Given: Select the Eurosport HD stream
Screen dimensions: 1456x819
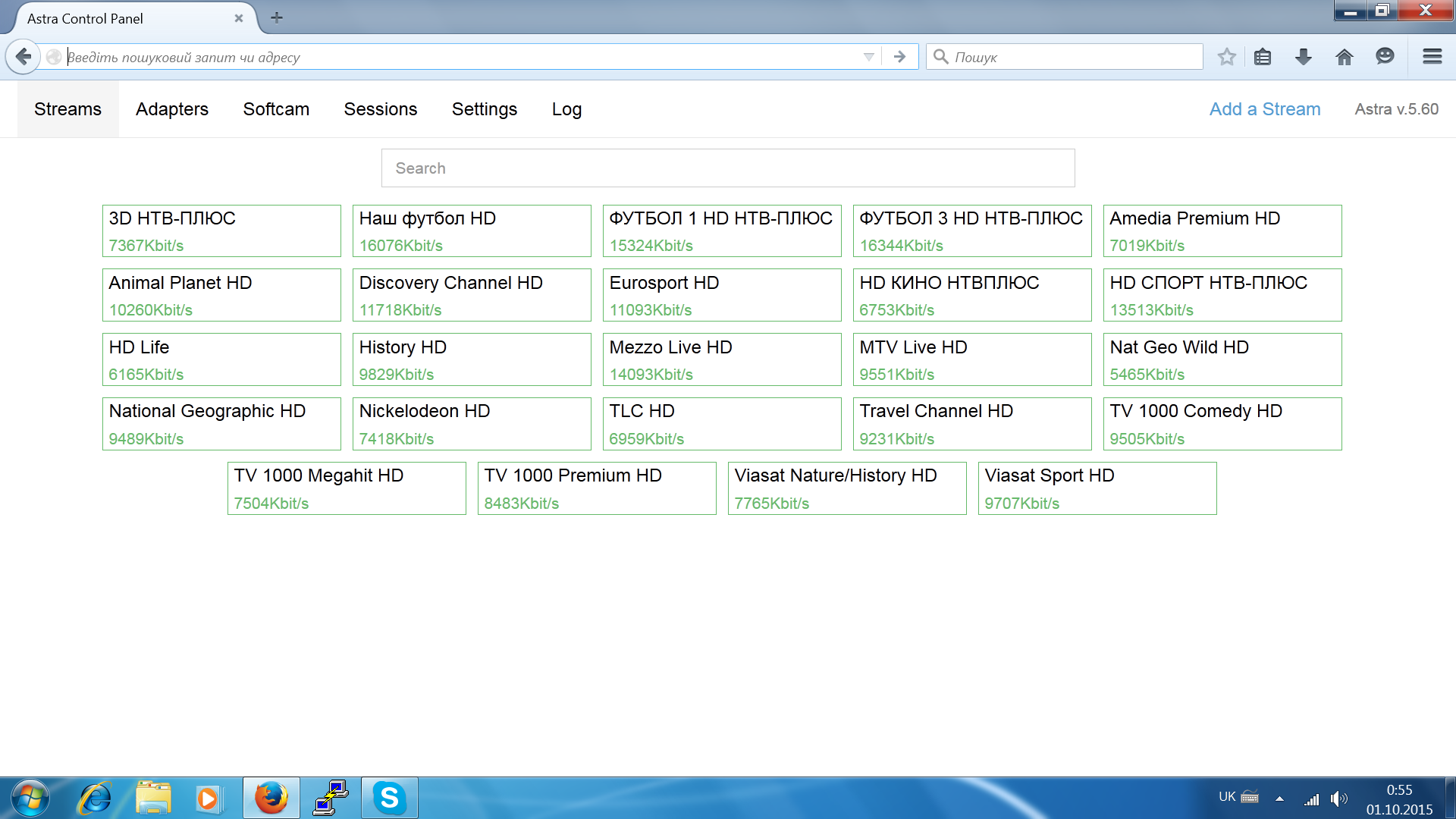Looking at the screenshot, I should [x=722, y=295].
